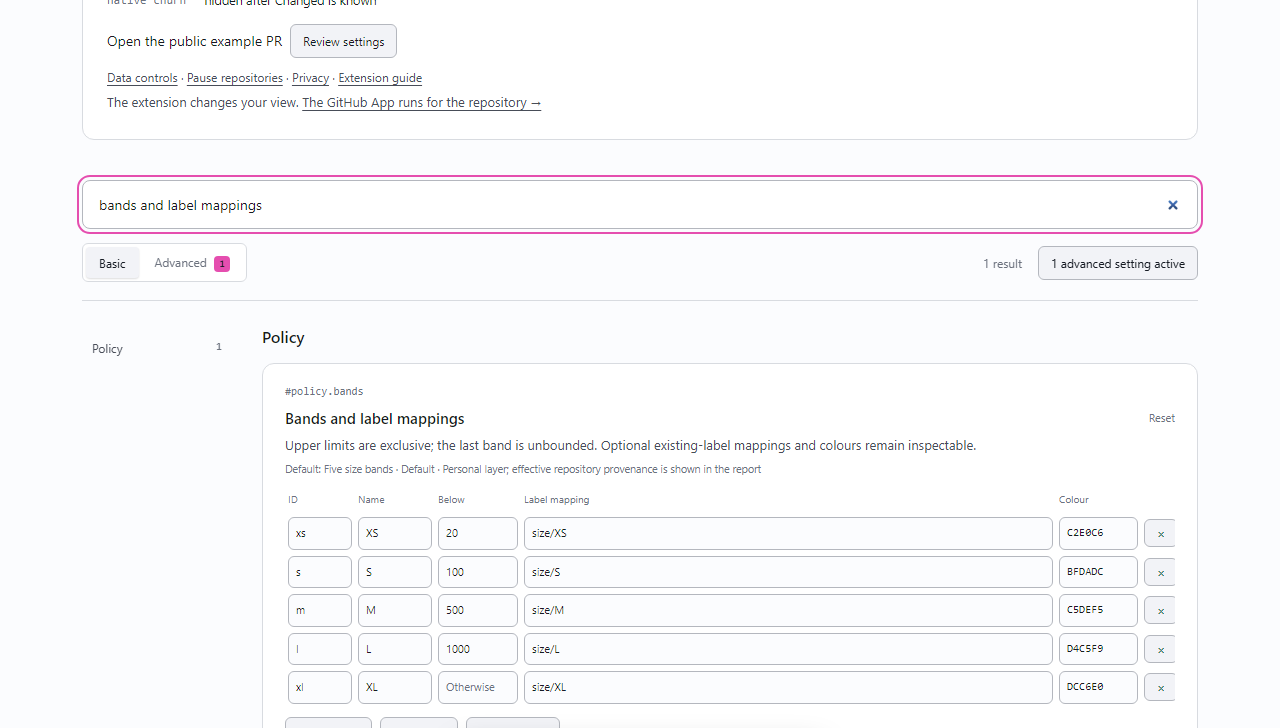Edit the XS name field

(x=395, y=533)
